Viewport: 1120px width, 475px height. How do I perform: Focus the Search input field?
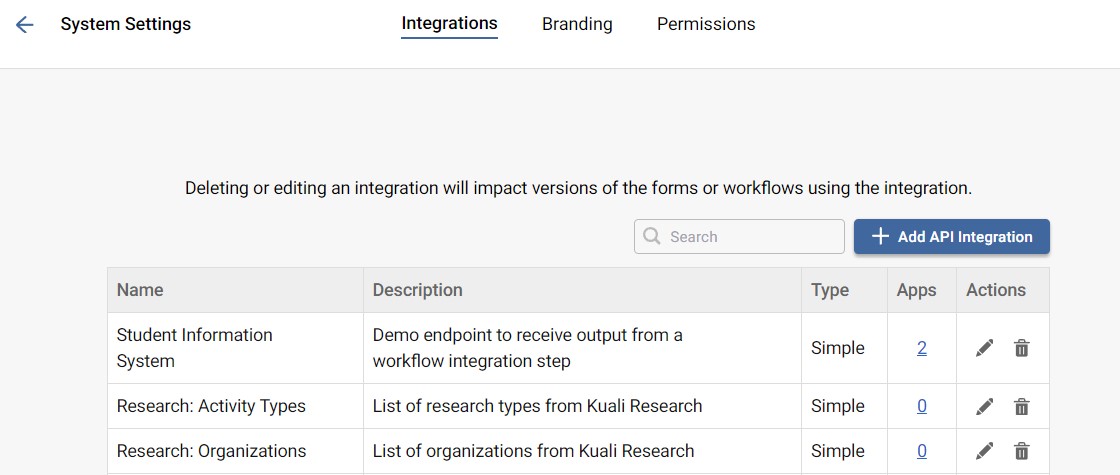tap(750, 237)
